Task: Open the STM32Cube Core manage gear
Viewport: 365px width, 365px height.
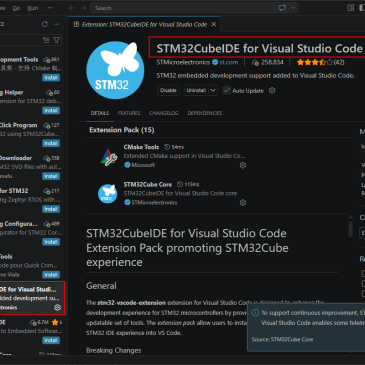Action: point(243,202)
